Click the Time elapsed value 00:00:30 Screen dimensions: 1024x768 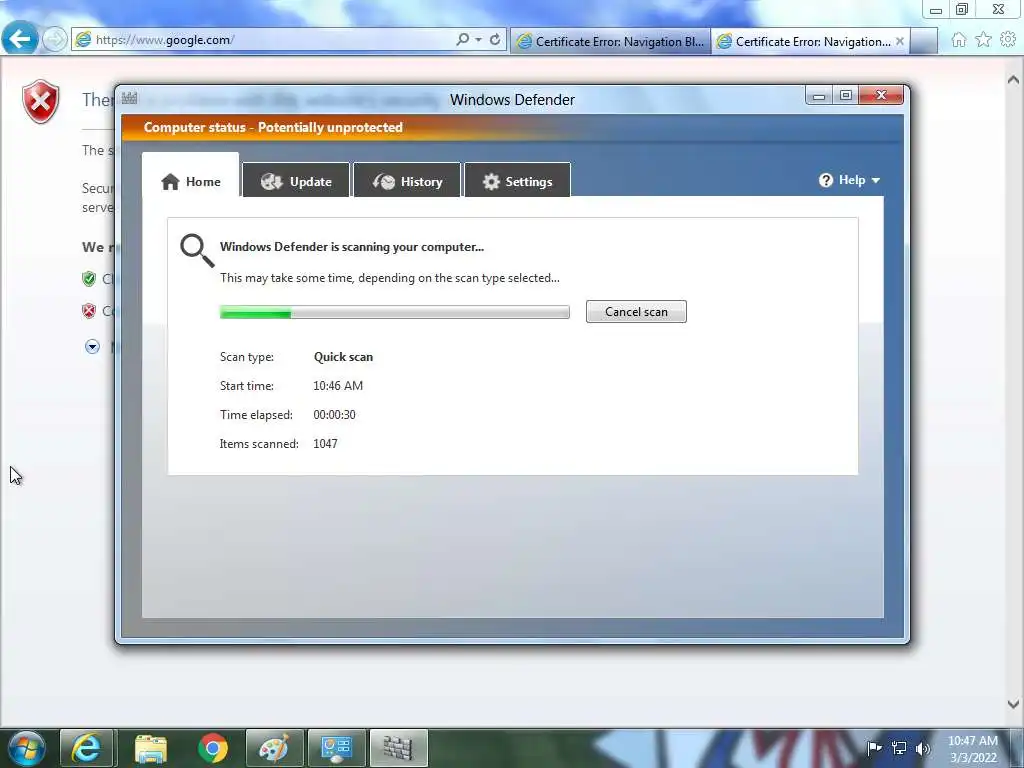(x=334, y=415)
